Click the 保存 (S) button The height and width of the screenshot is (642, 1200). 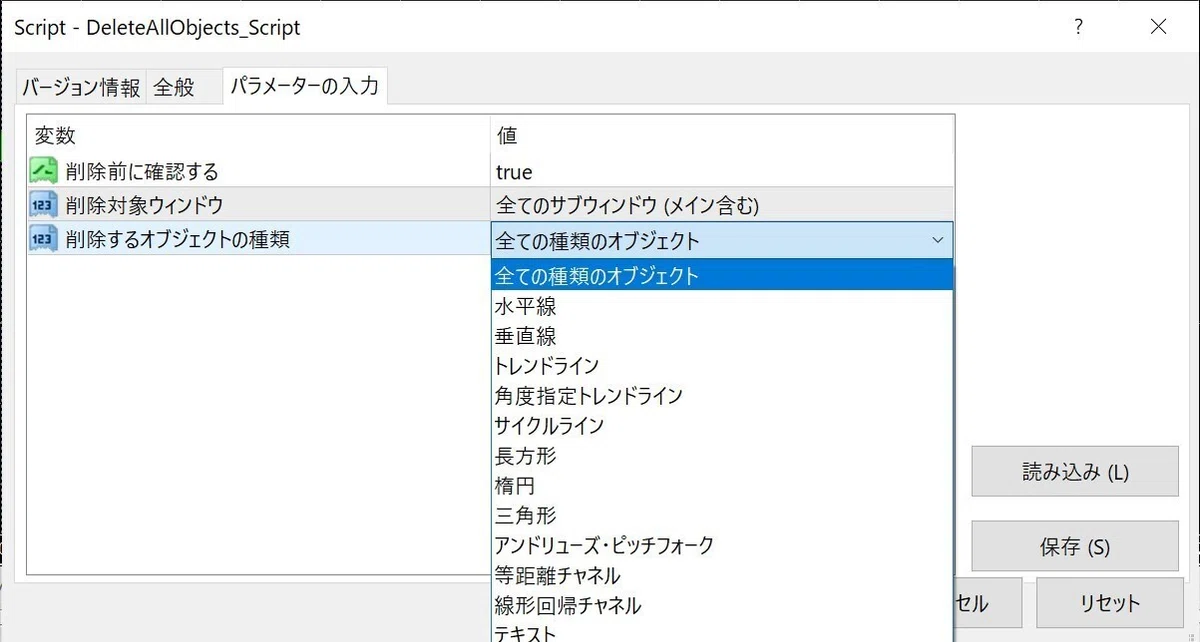(1075, 547)
